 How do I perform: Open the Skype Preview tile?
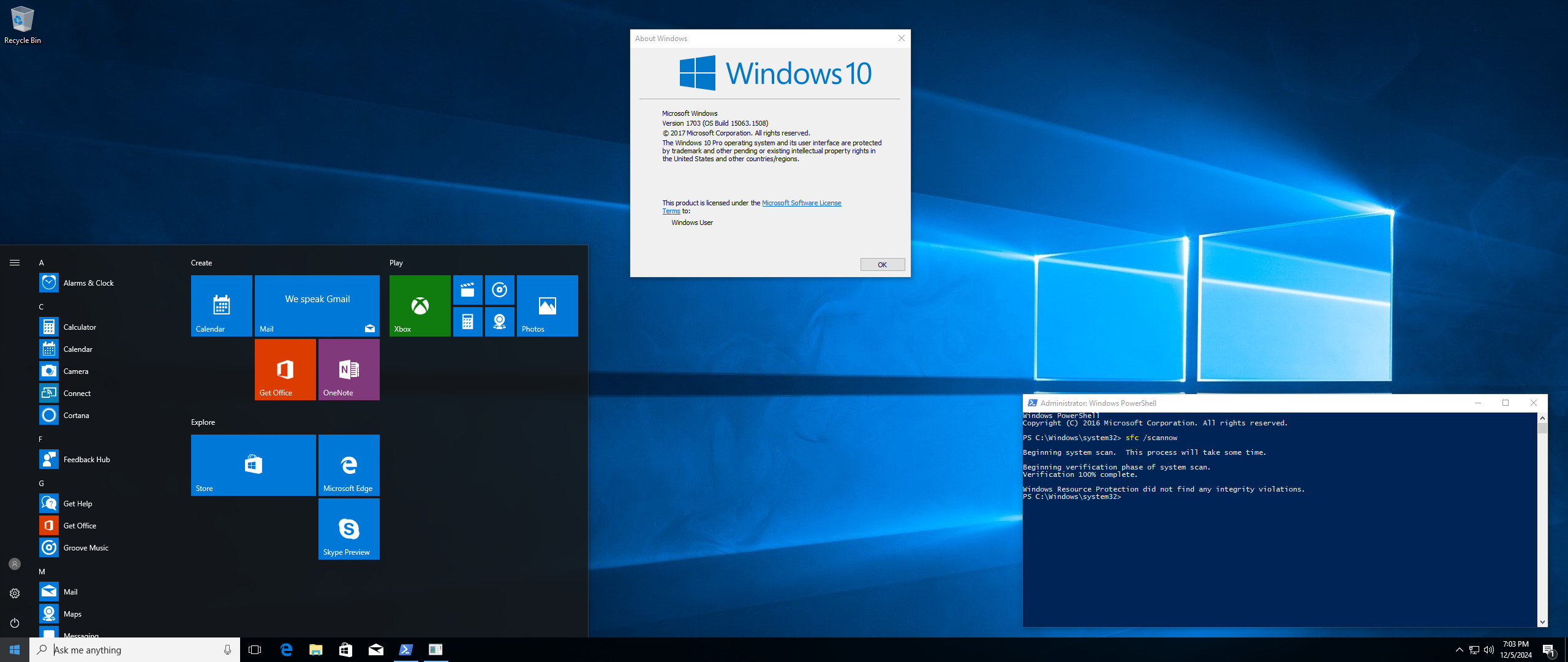pyautogui.click(x=349, y=529)
